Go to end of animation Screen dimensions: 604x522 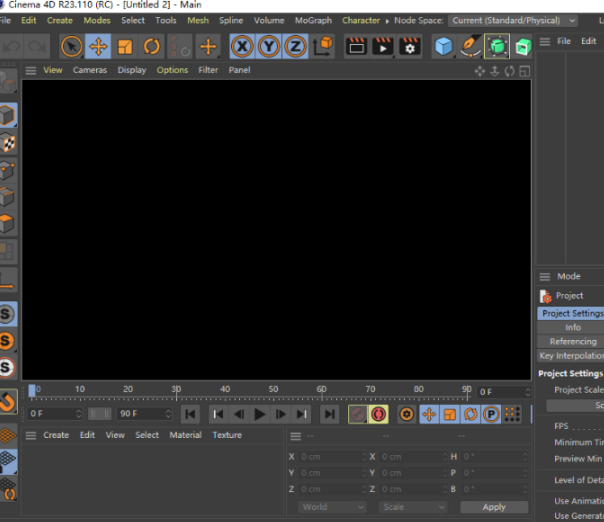(329, 414)
